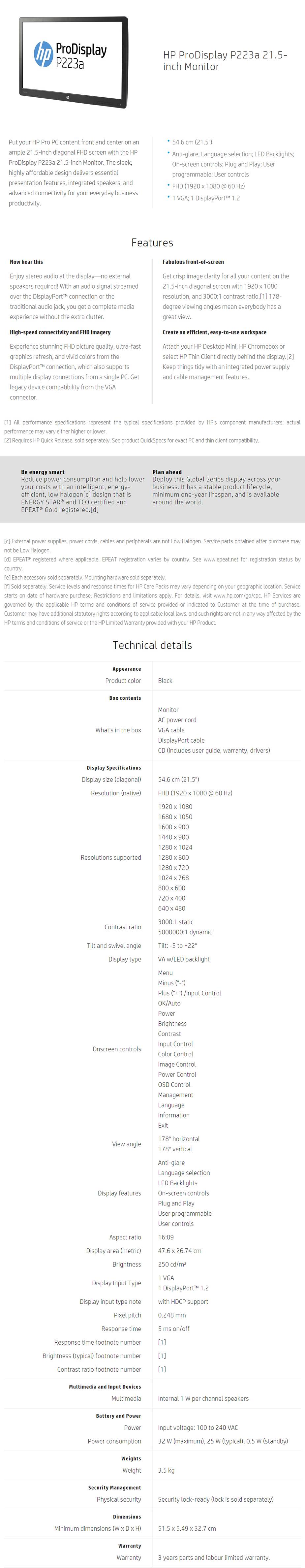Click the Now hear this feature heading

[26, 262]
